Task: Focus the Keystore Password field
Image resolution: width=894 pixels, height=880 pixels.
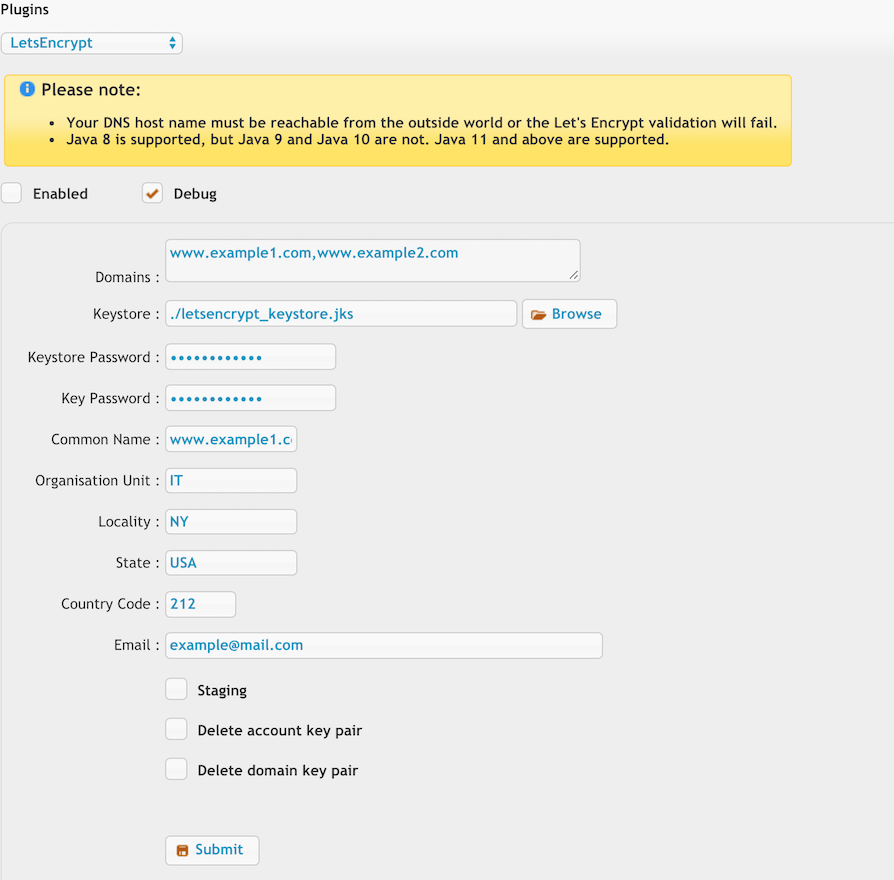Action: pyautogui.click(x=250, y=357)
